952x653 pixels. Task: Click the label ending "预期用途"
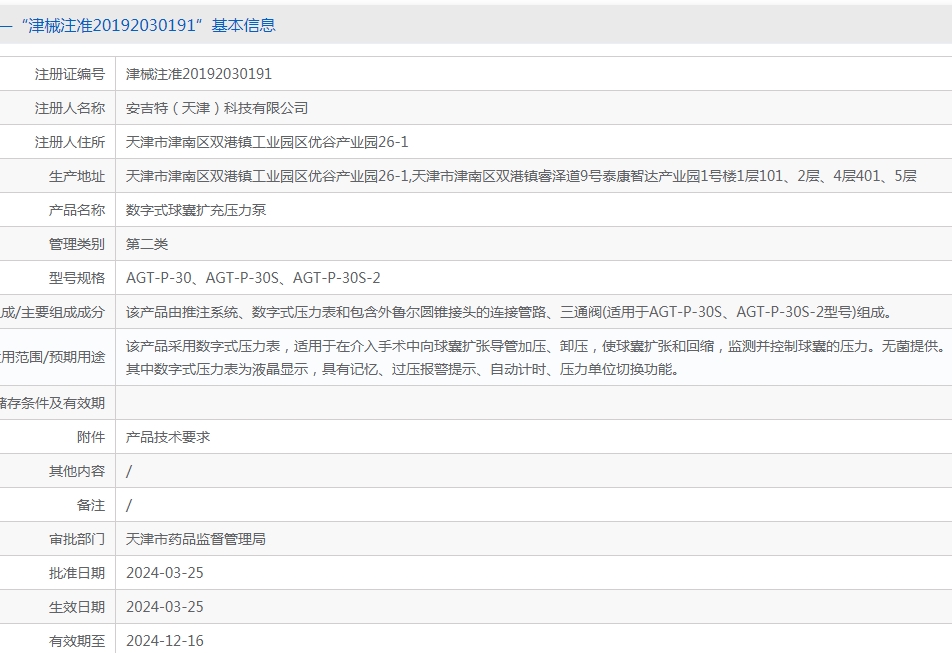coord(53,357)
